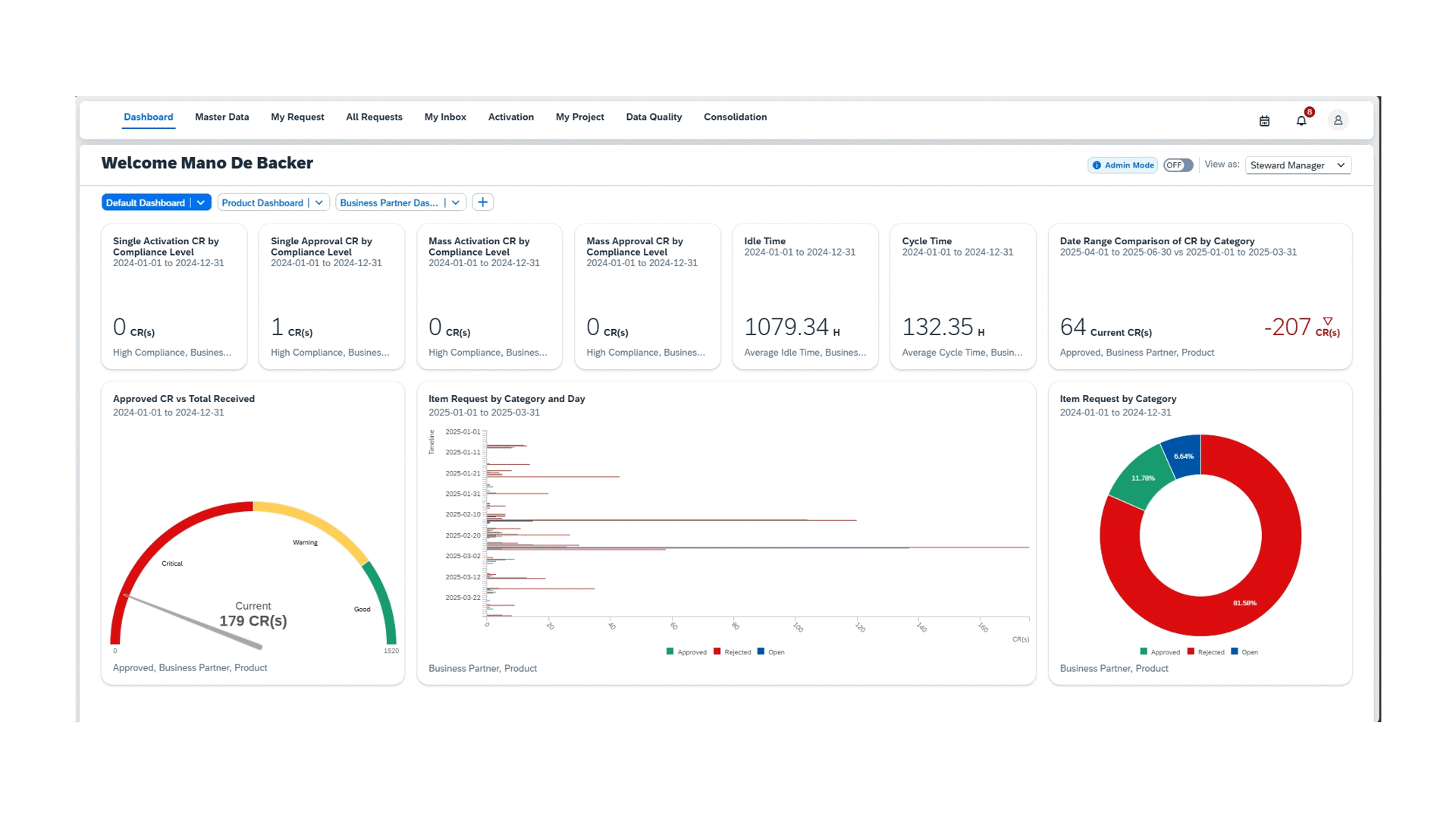
Task: Click the -207 CR(s) difference value
Action: [1302, 327]
